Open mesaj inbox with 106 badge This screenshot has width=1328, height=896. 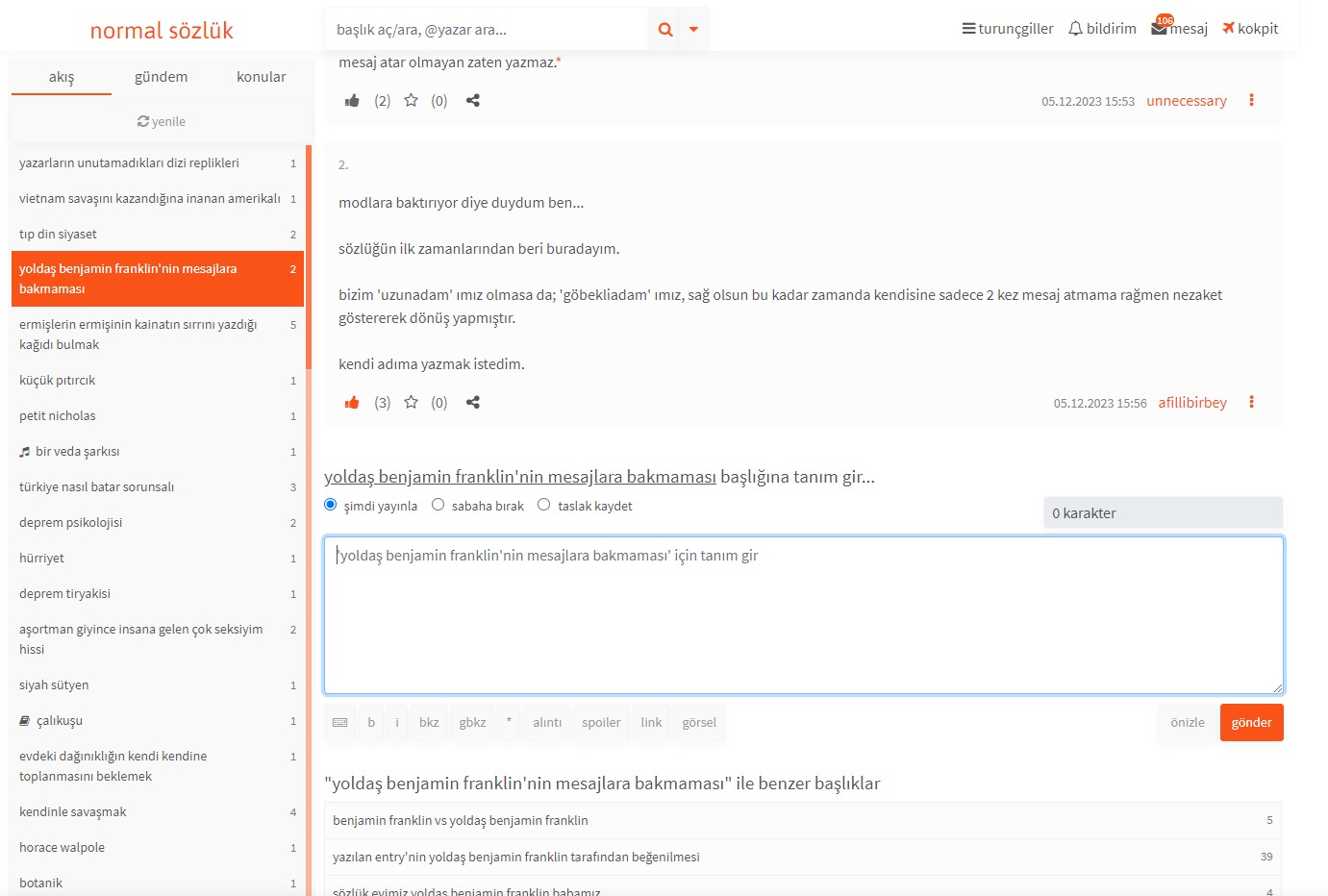coord(1179,28)
